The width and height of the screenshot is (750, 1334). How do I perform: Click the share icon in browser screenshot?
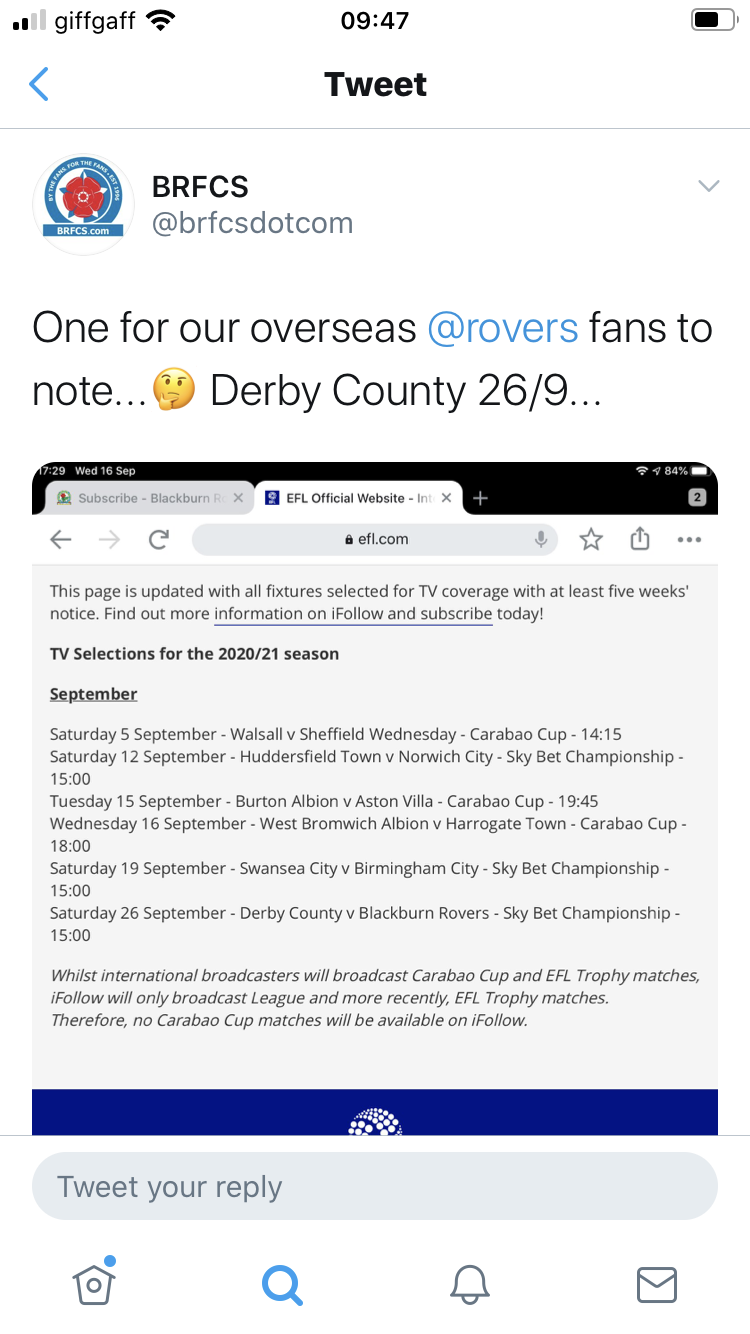pos(640,539)
